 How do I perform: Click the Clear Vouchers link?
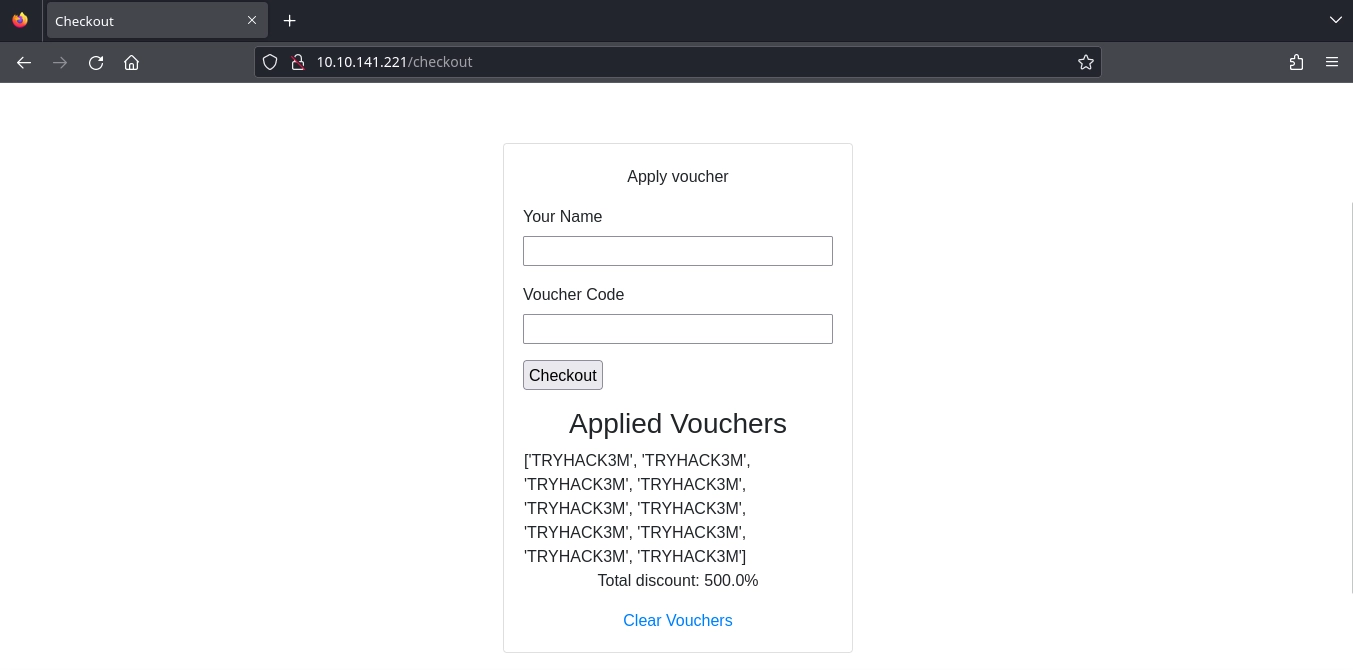click(x=678, y=620)
